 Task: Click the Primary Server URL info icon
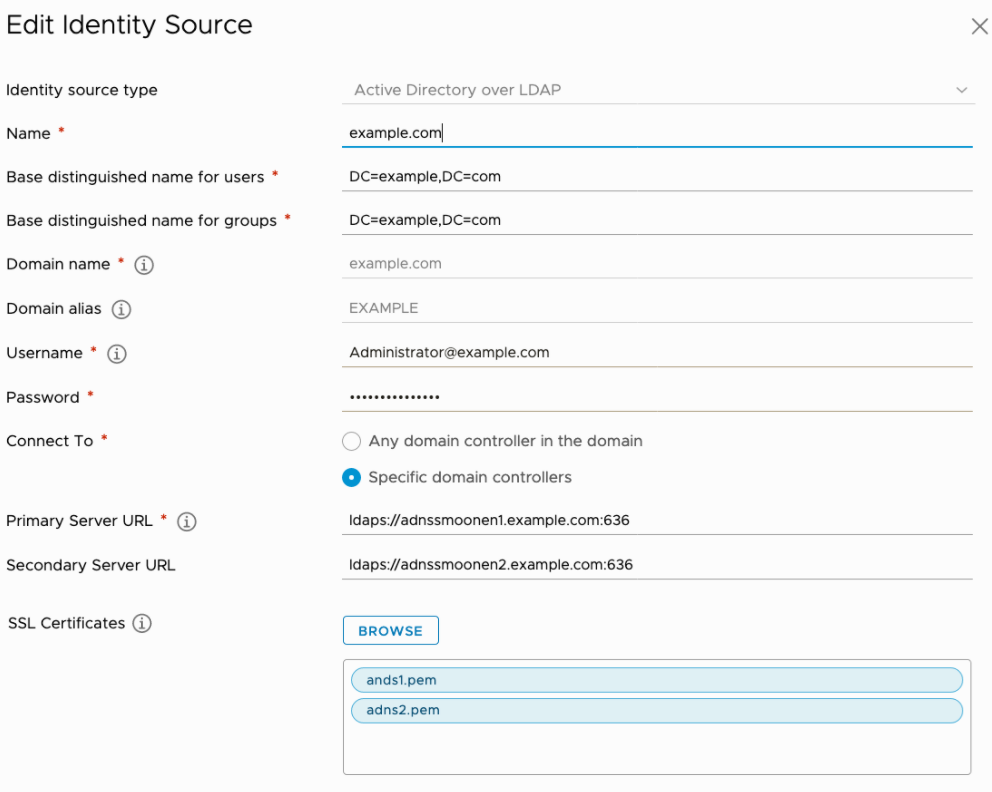(x=187, y=521)
